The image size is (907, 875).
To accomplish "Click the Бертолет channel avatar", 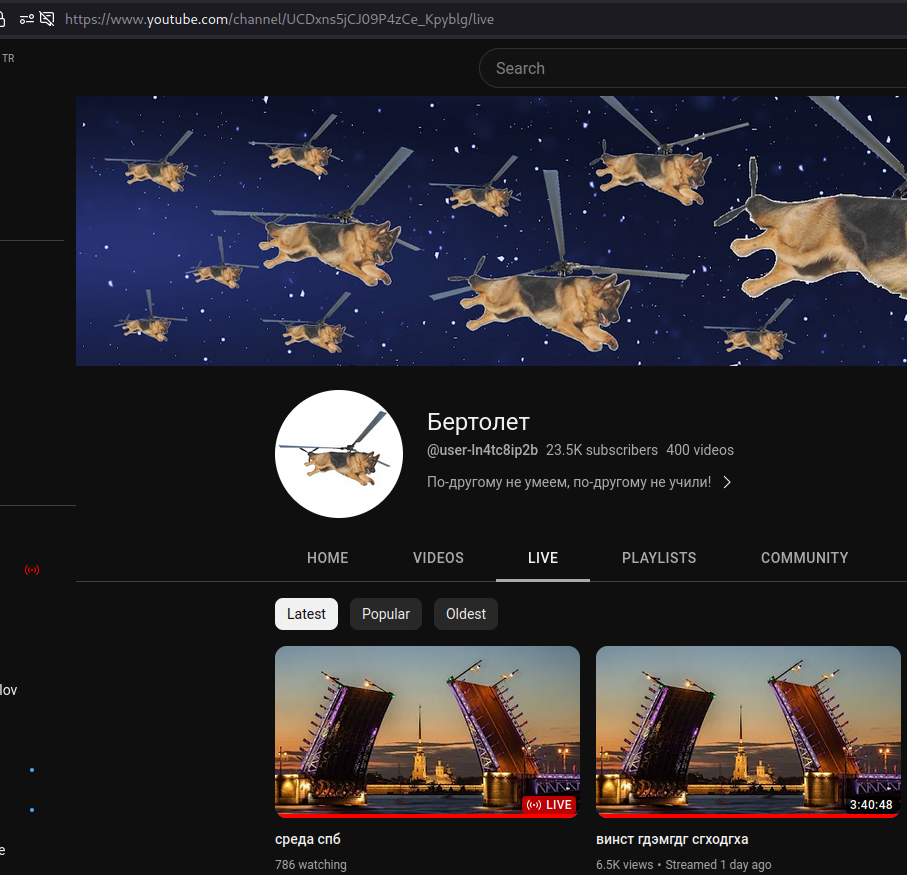I will pyautogui.click(x=339, y=454).
